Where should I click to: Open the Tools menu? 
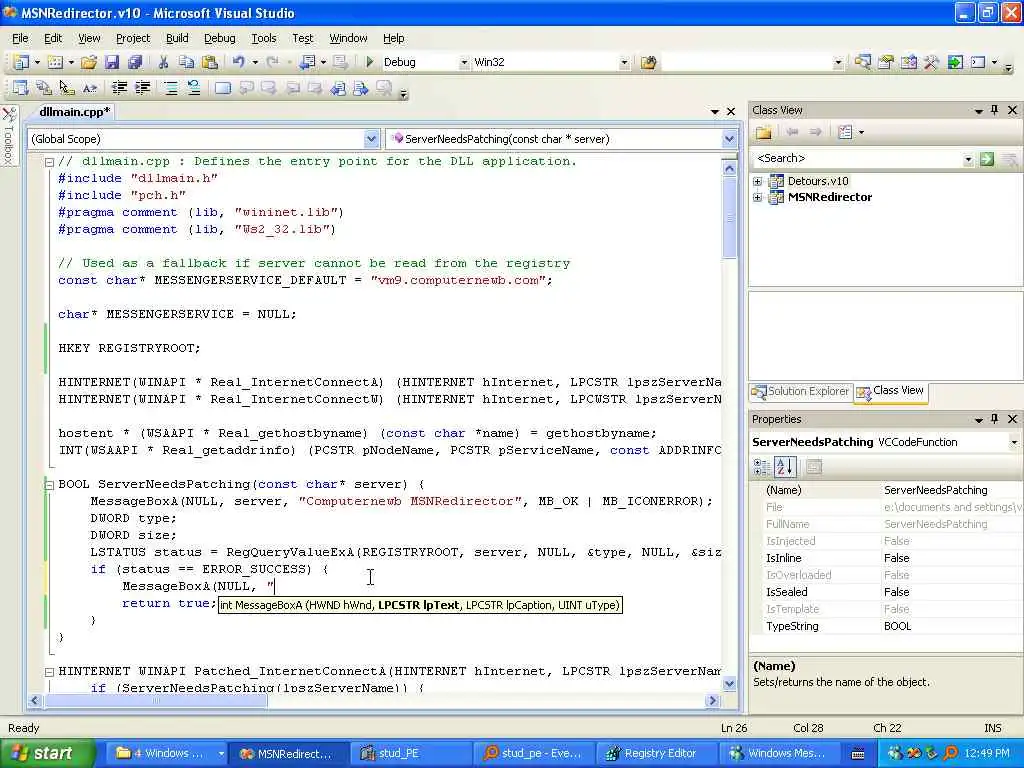(264, 39)
